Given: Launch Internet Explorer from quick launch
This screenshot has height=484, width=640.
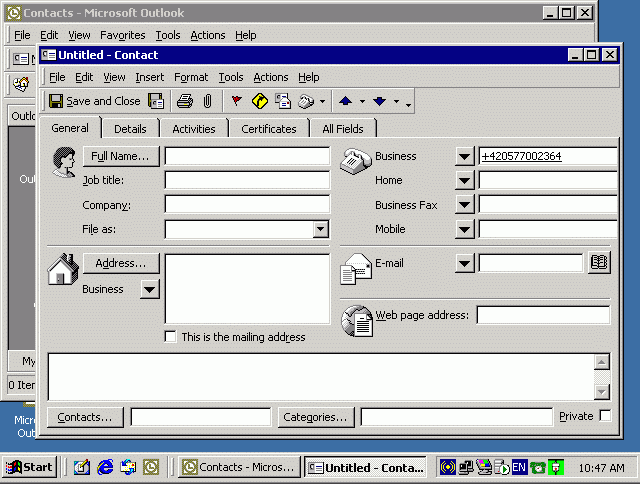Looking at the screenshot, I should [105, 467].
